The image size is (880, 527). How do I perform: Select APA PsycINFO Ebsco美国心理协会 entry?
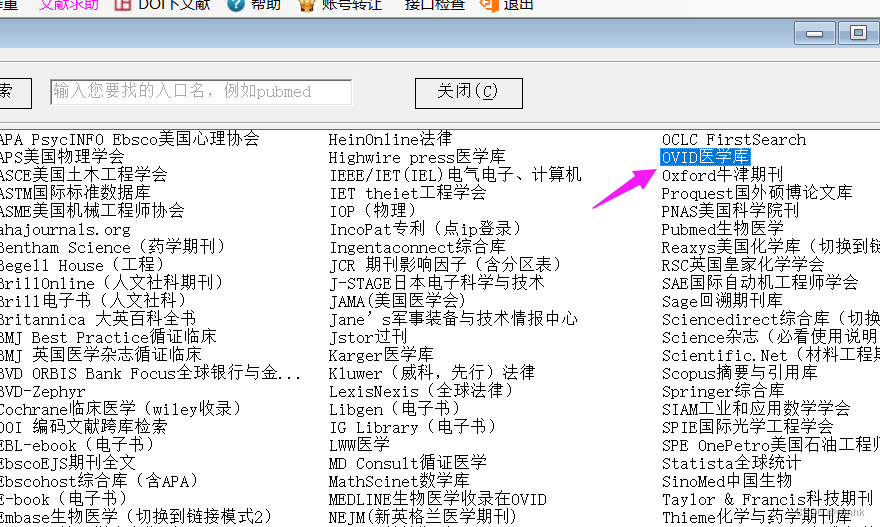pyautogui.click(x=130, y=139)
